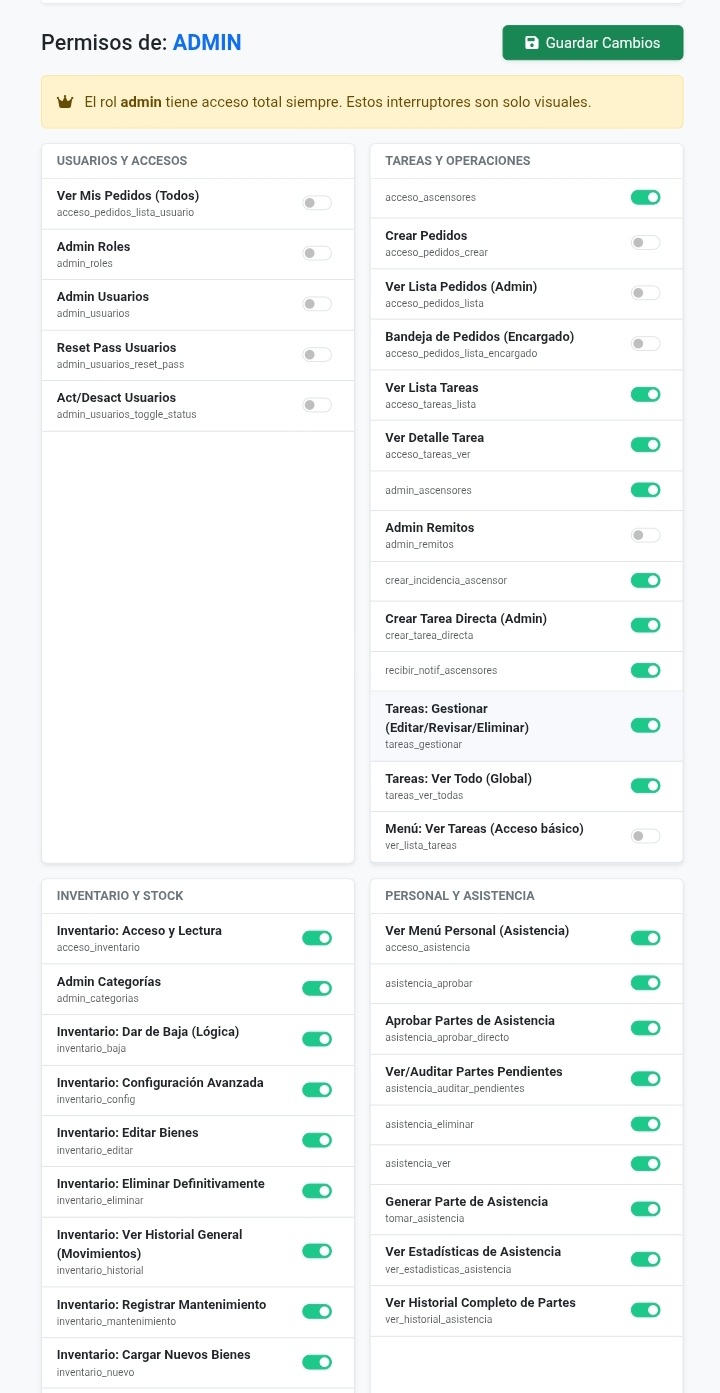Disable Tareas: Gestionar permission toggle
This screenshot has height=1393, width=720.
point(645,726)
